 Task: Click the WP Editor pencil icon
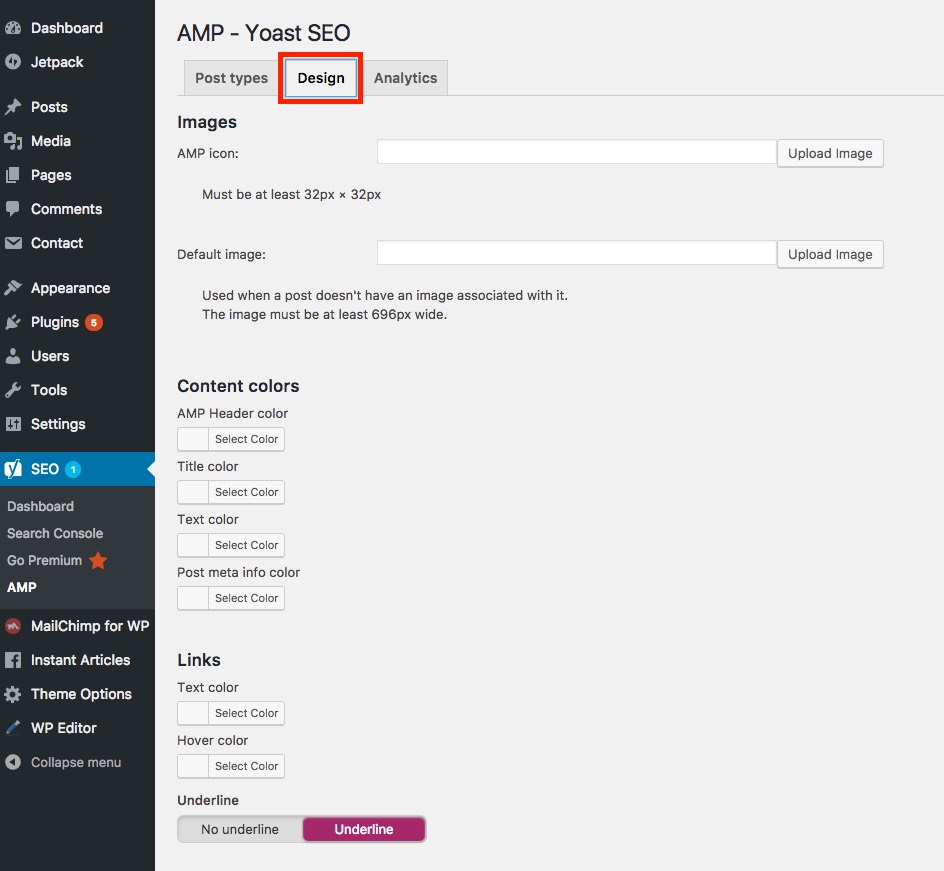click(13, 728)
